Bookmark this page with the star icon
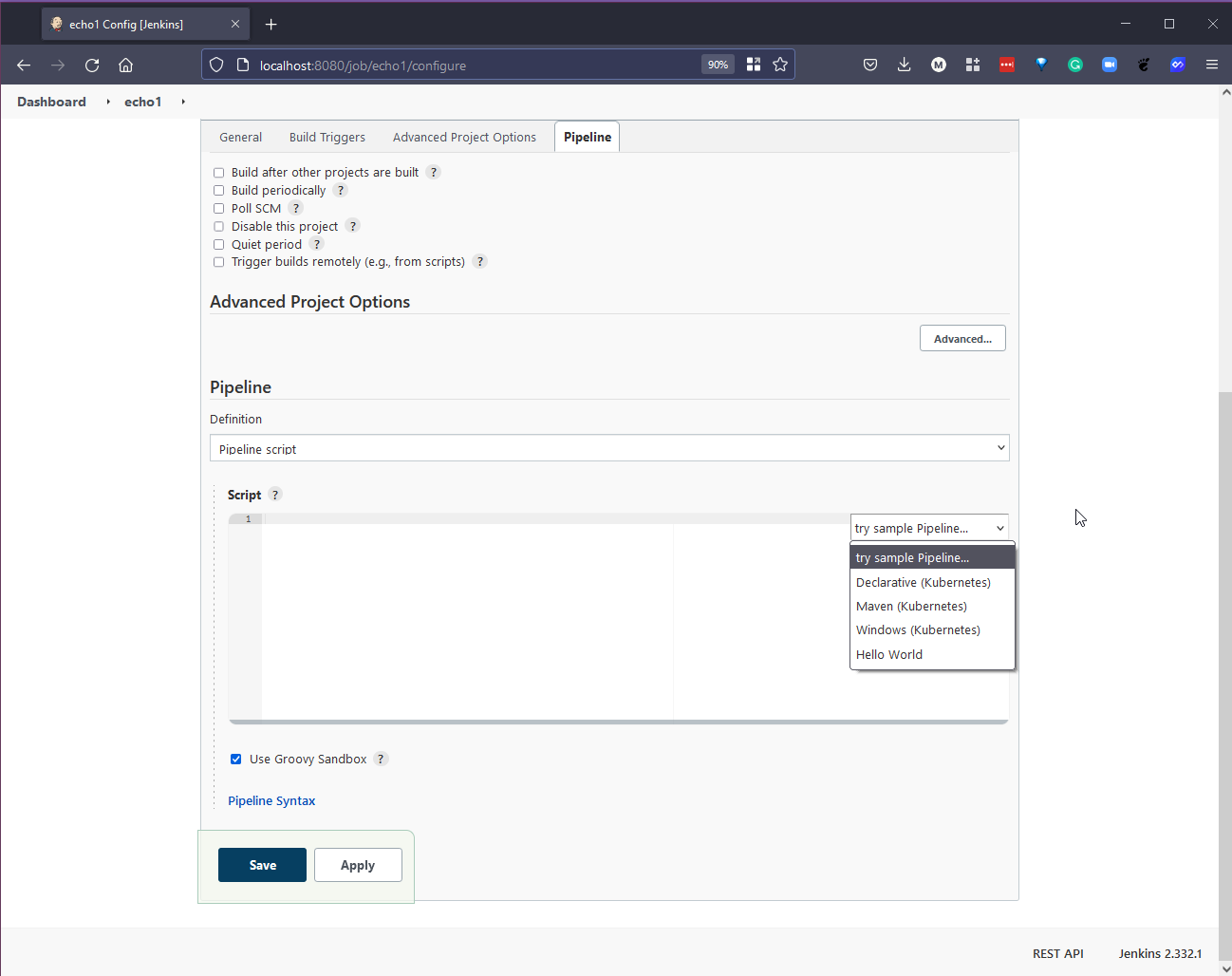 [780, 65]
